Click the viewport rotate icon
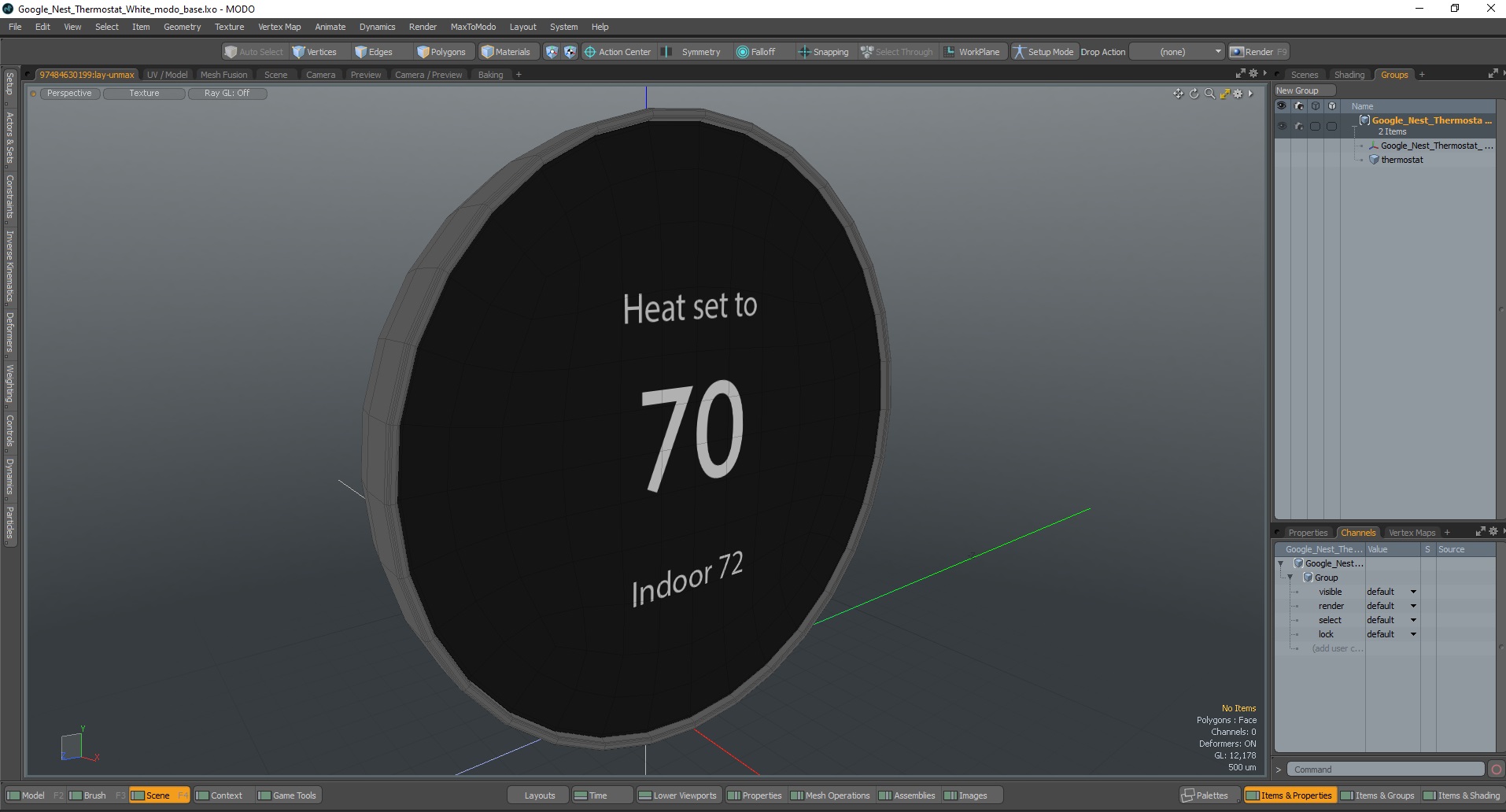1506x812 pixels. (1194, 94)
